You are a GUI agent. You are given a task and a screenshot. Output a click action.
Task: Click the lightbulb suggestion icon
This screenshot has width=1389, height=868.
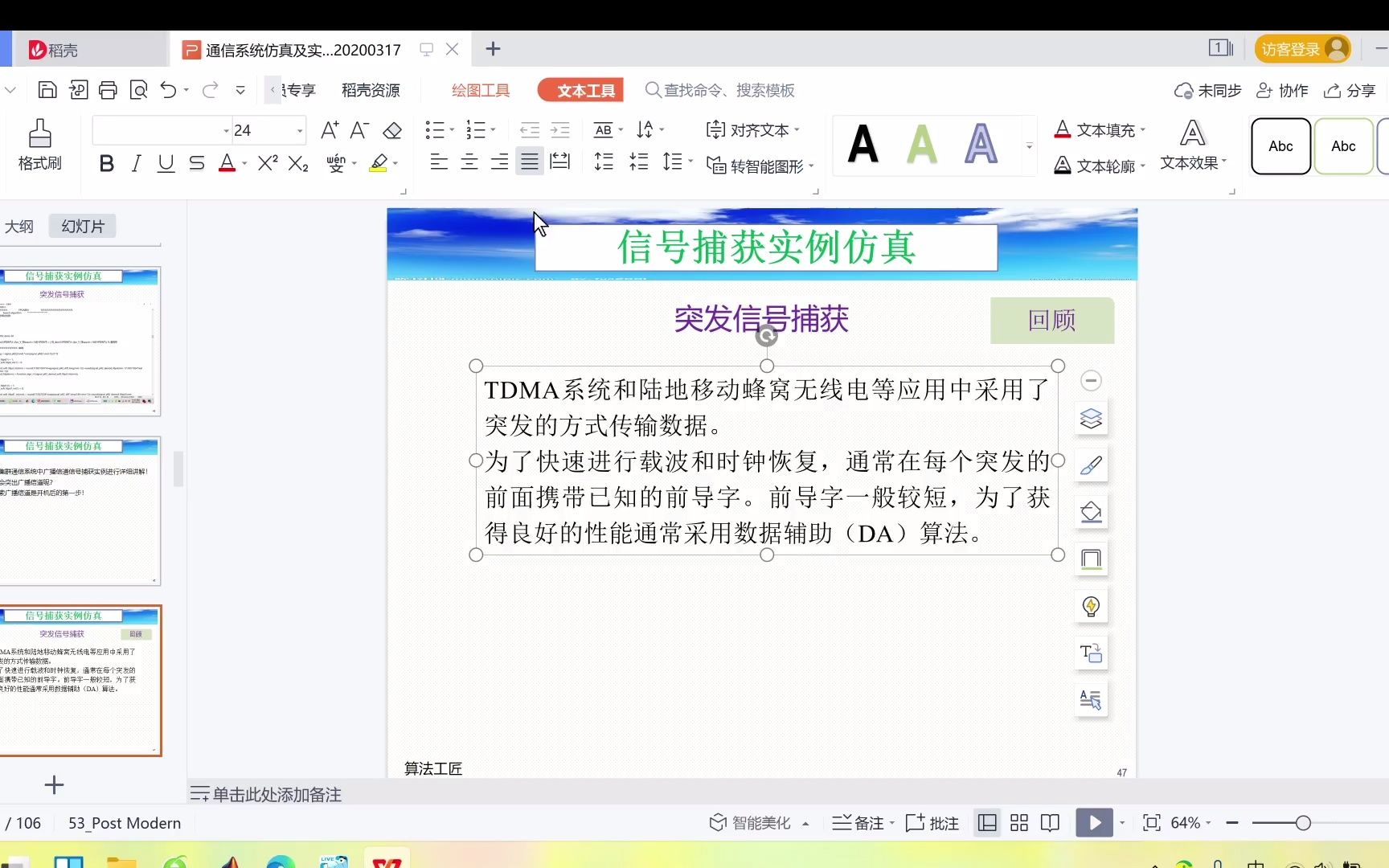click(1091, 606)
